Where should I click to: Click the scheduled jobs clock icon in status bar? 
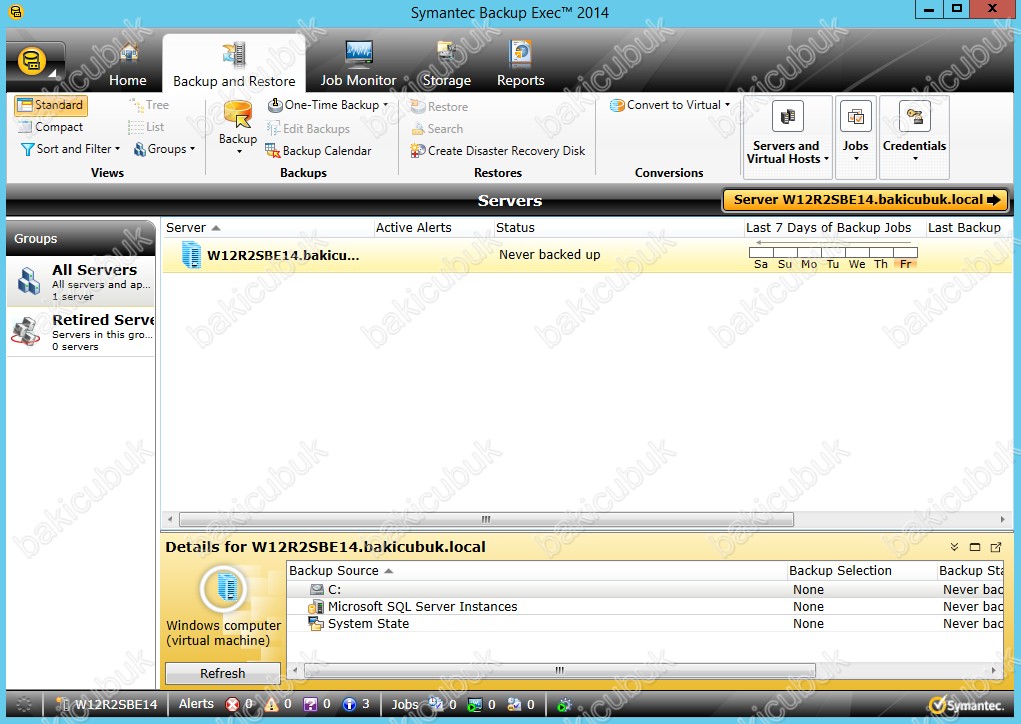click(436, 704)
